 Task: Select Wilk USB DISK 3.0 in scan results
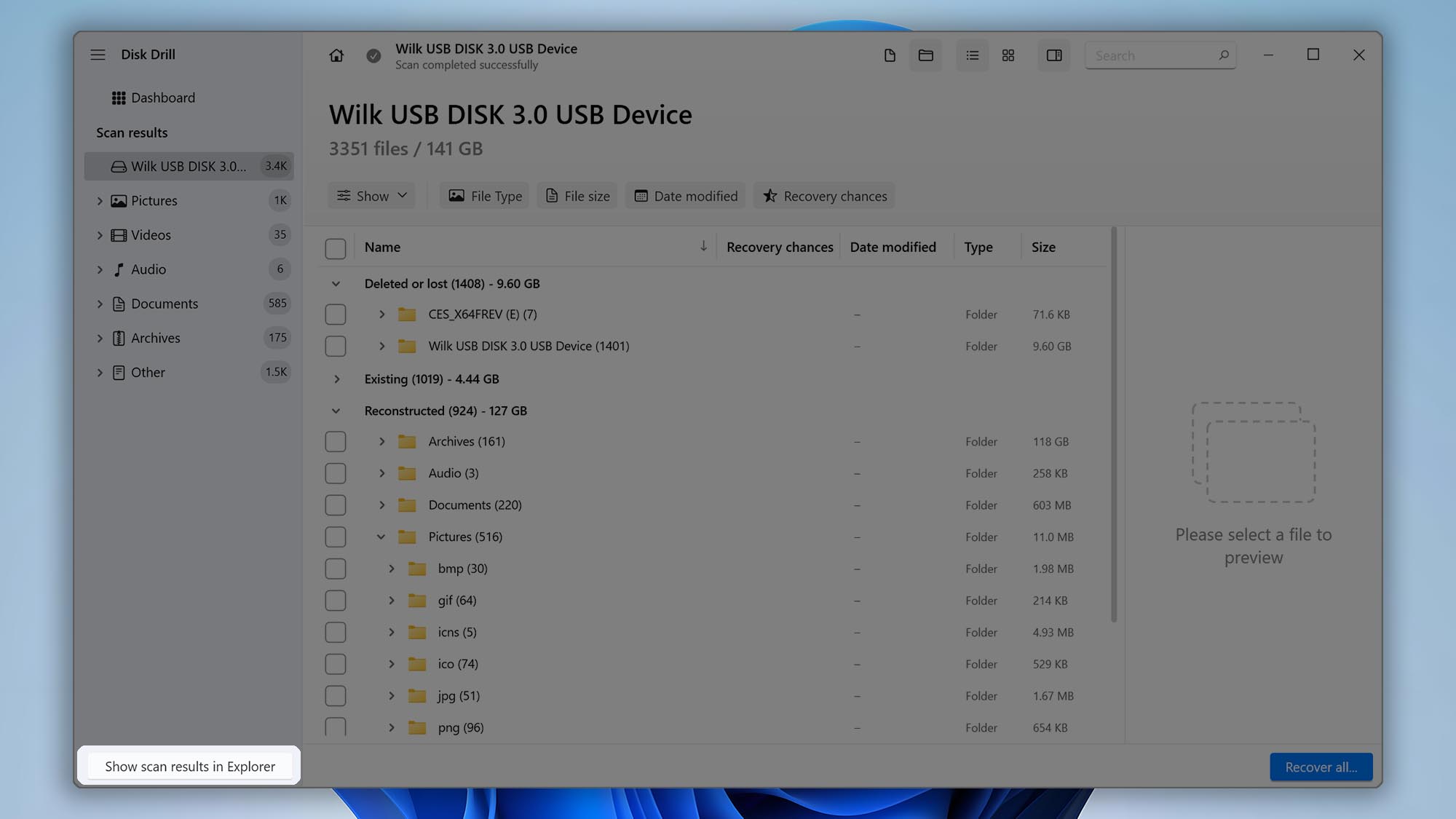[x=189, y=166]
